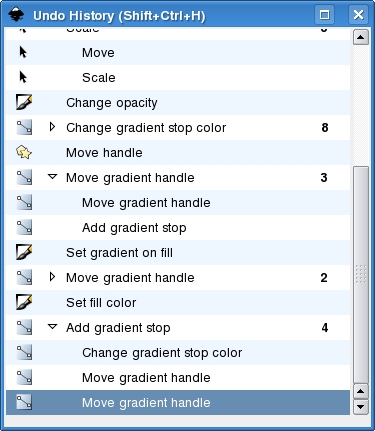Select the Move handle history entry
The height and width of the screenshot is (431, 375).
tap(178, 153)
